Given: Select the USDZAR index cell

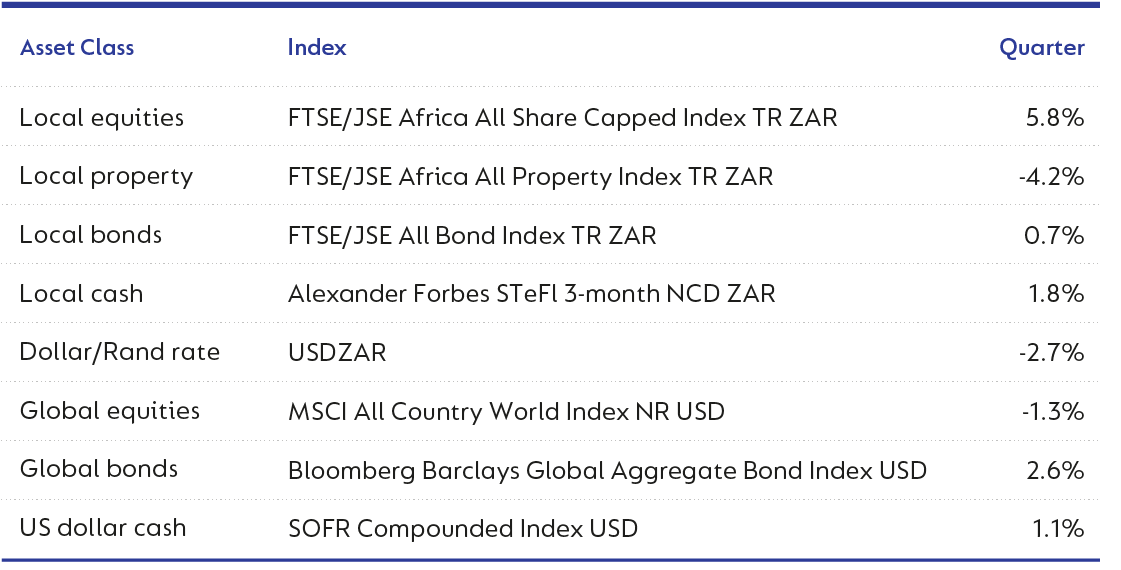Looking at the screenshot, I should click(x=337, y=353).
